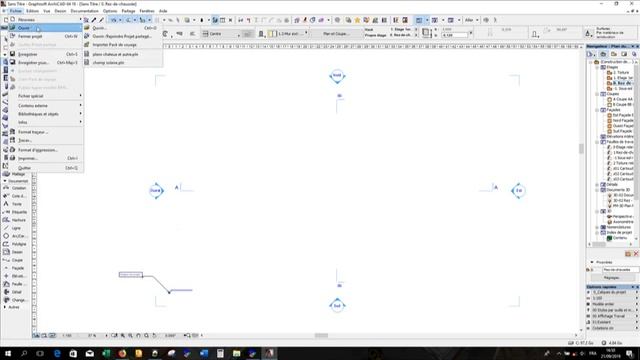Click the Réglages button in Navigator
This screenshot has height=360, width=640.
(611, 278)
